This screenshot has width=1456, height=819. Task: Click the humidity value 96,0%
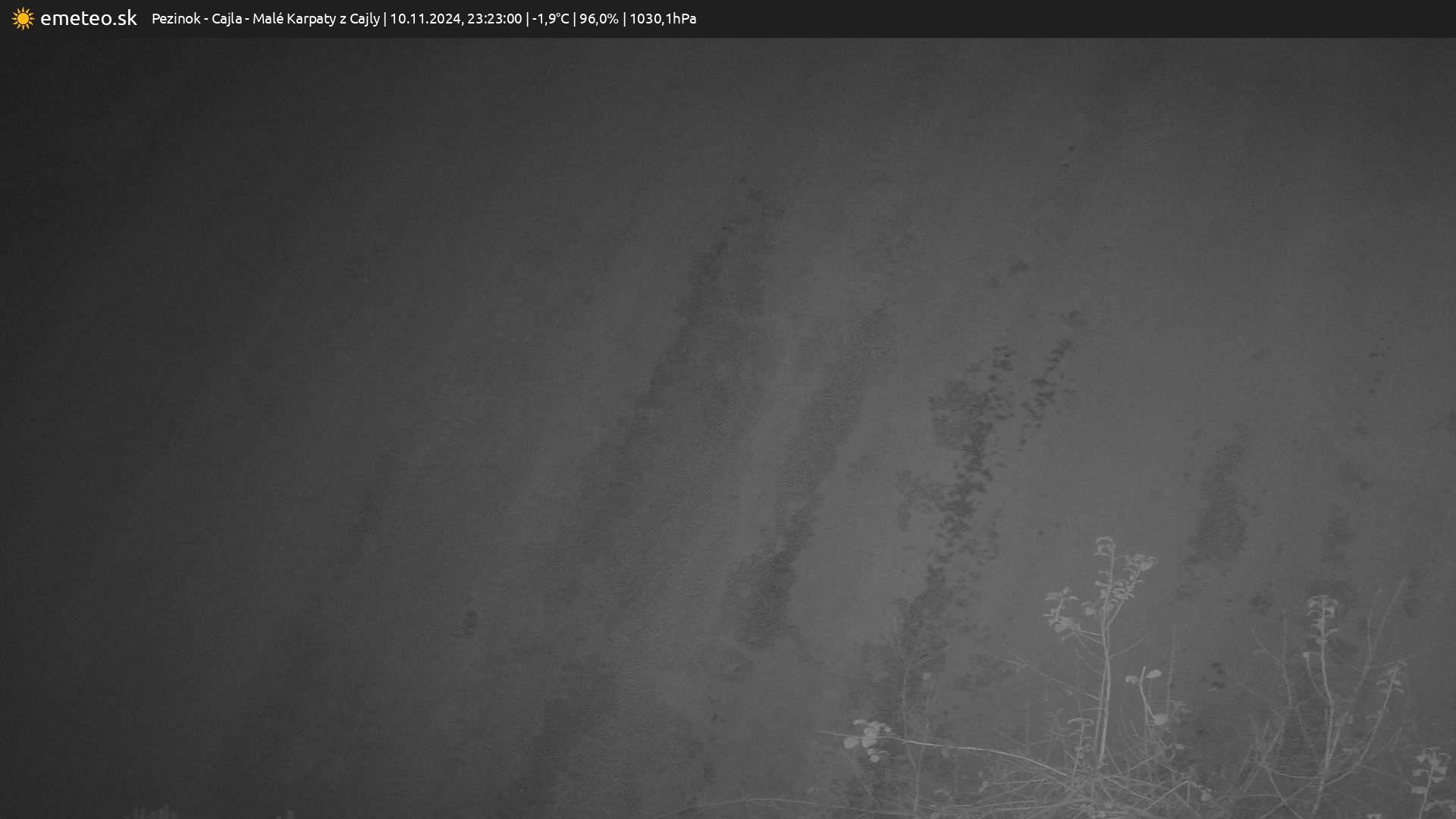pos(599,18)
